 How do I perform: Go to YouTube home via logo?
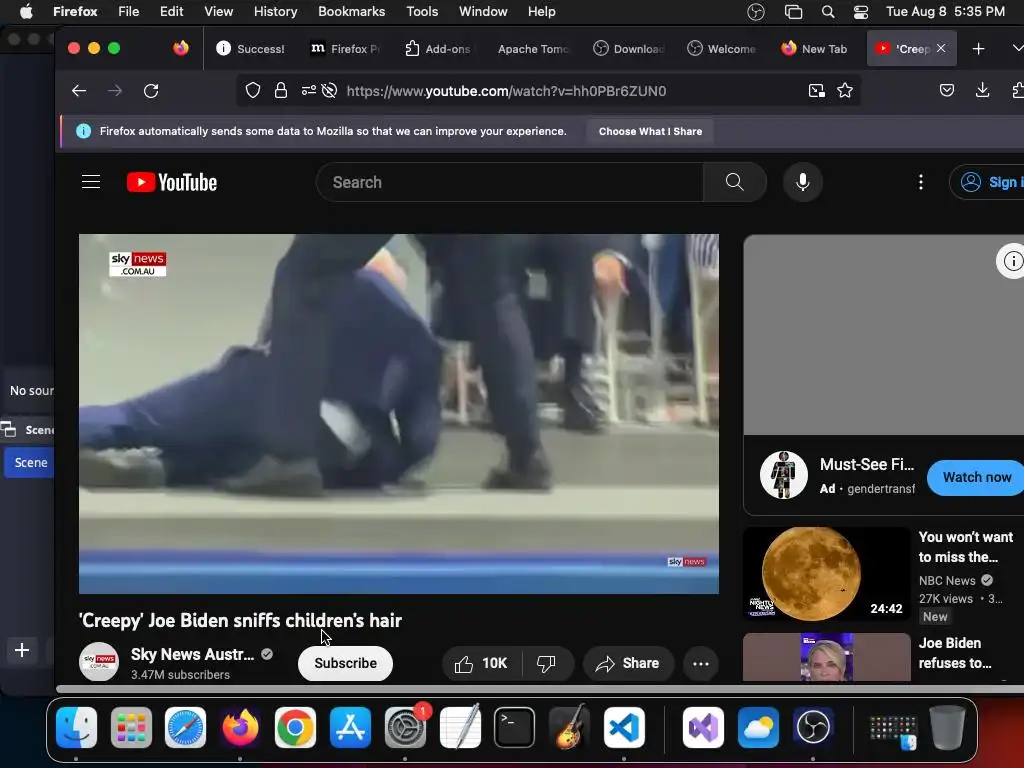pos(172,182)
